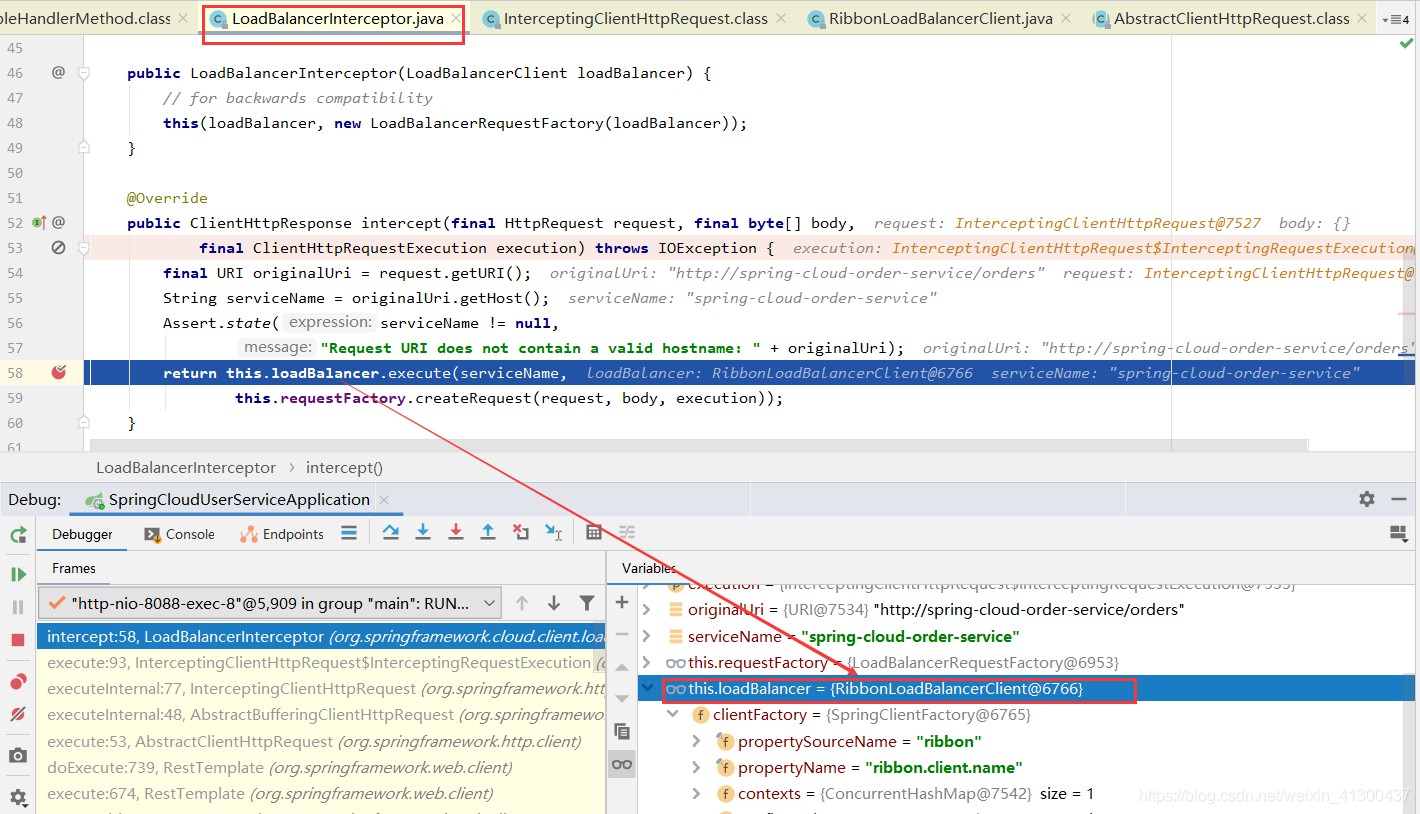
Task: Show the execution point icon
Action: click(x=349, y=533)
